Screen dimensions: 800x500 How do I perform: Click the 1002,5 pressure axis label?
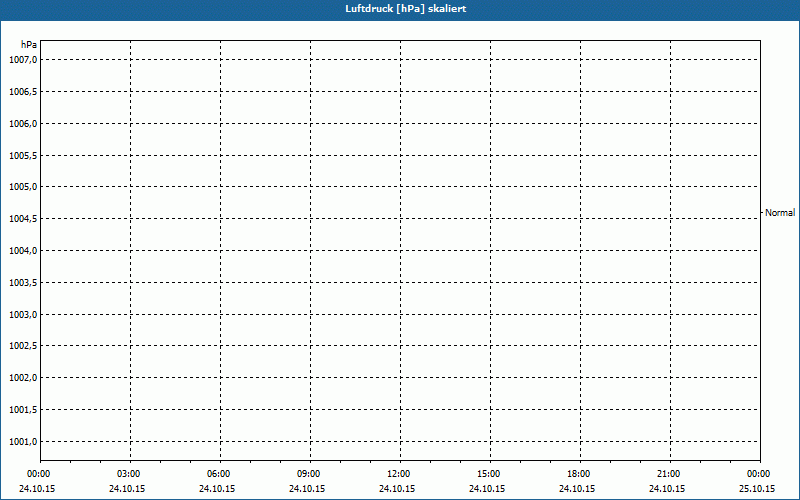coord(22,346)
